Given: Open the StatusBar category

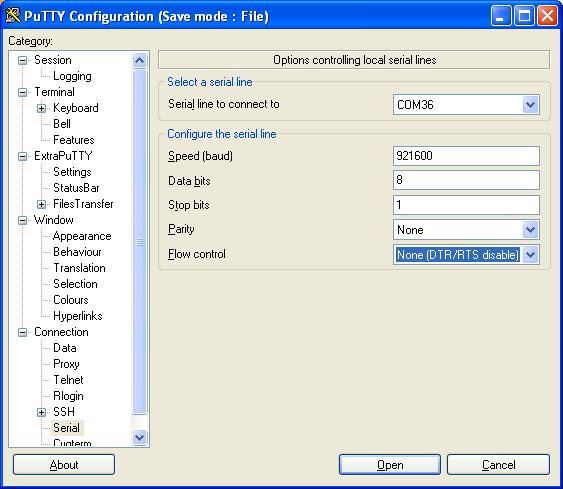Looking at the screenshot, I should (76, 188).
